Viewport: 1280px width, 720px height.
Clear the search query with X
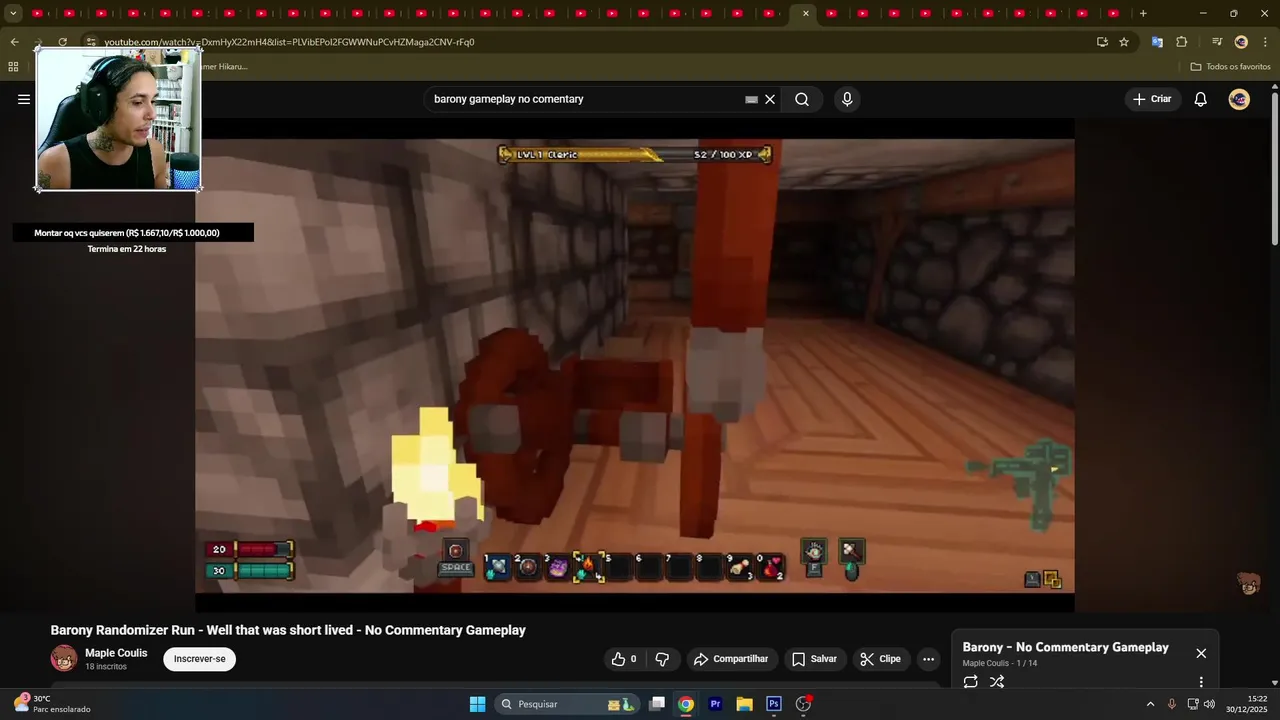tap(770, 99)
